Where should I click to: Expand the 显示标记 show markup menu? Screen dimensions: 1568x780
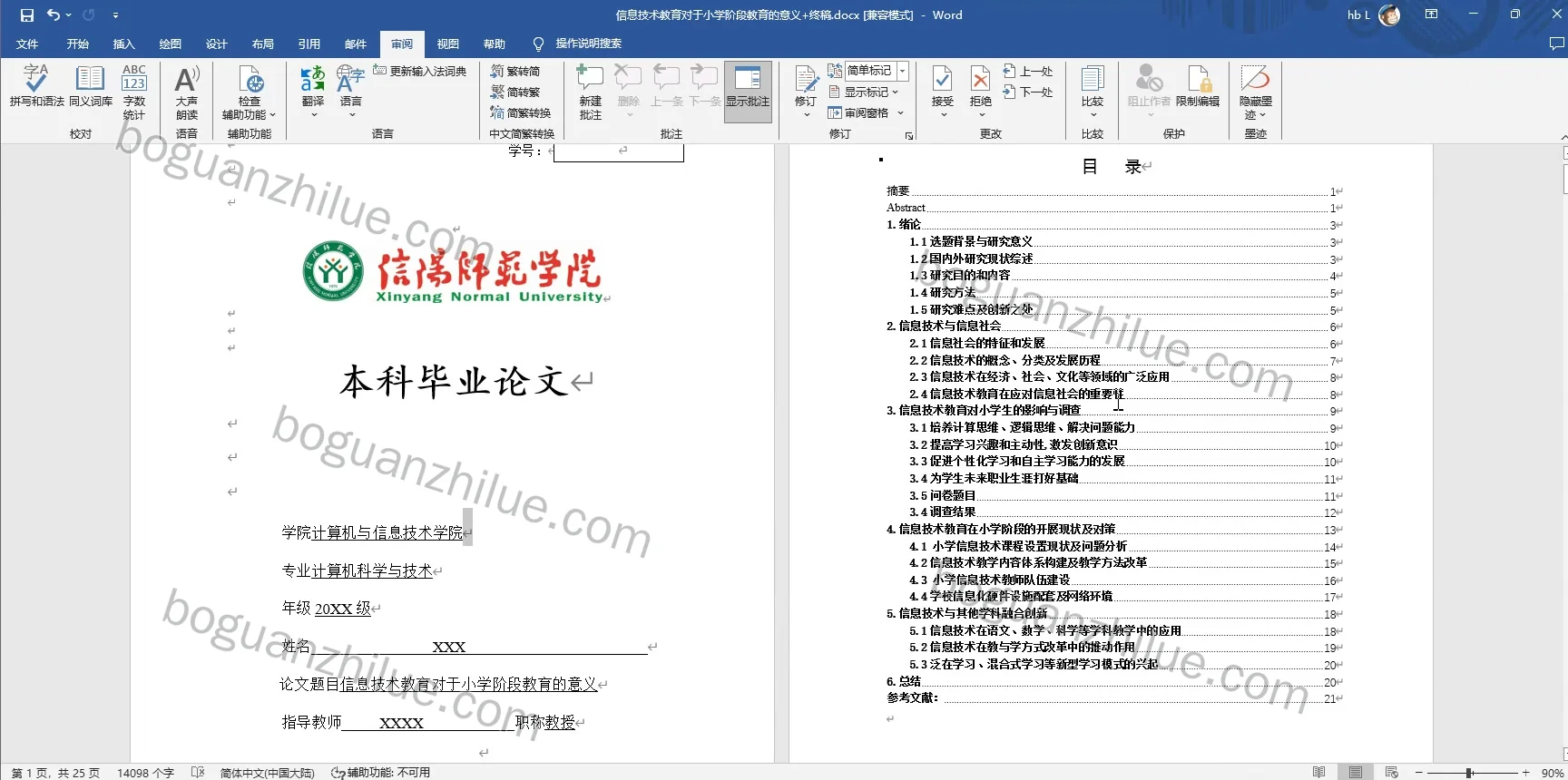[x=863, y=92]
